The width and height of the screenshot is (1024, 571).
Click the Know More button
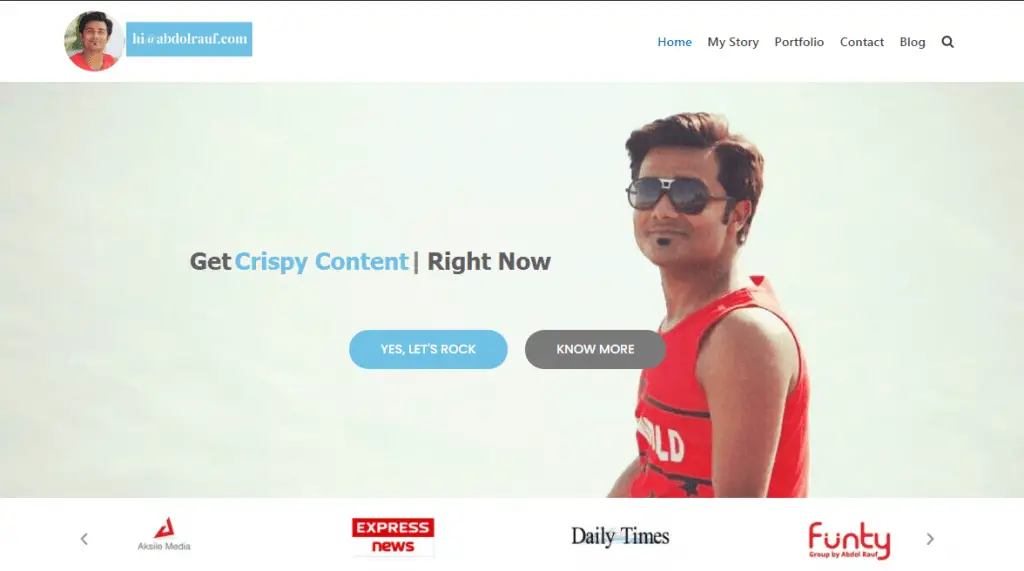point(595,350)
